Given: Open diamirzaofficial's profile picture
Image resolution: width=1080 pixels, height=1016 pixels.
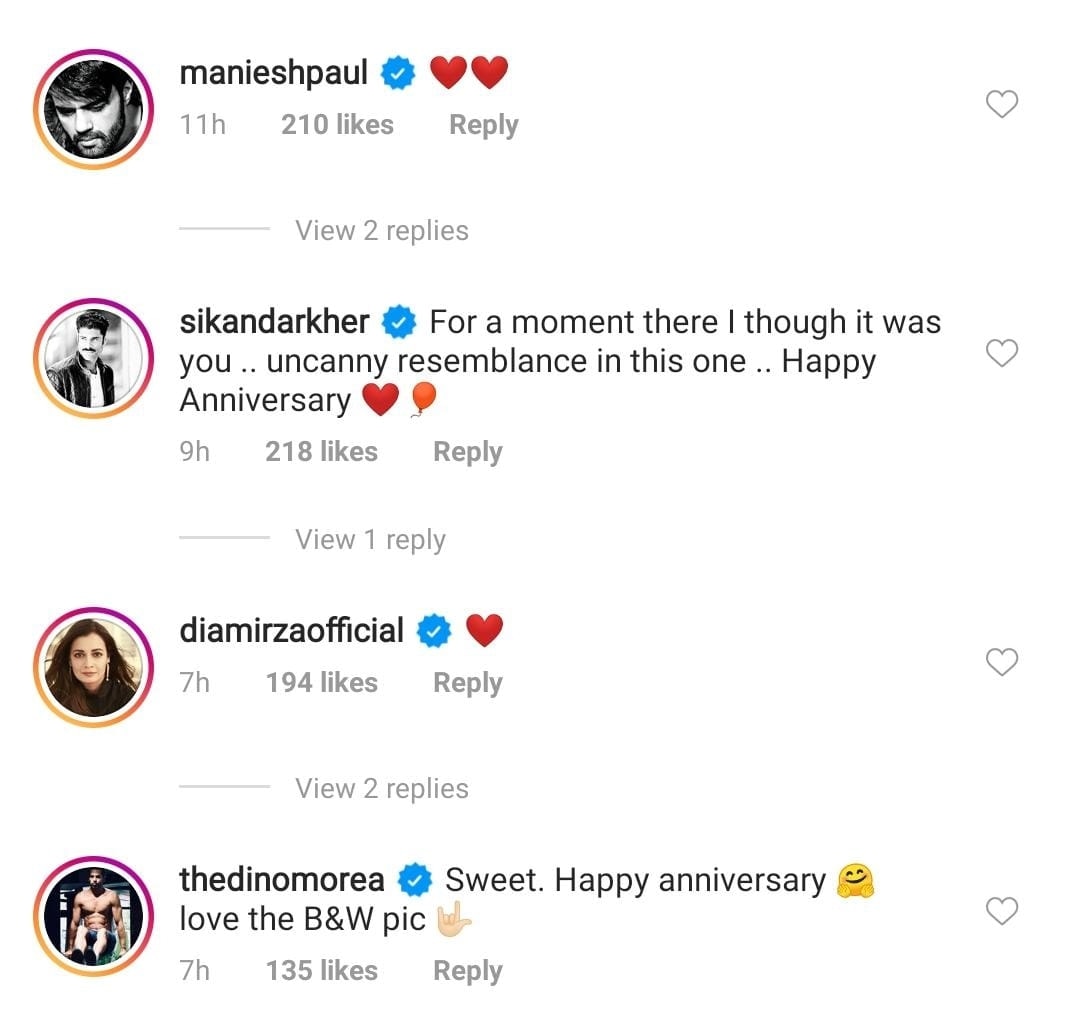Looking at the screenshot, I should pos(93,666).
